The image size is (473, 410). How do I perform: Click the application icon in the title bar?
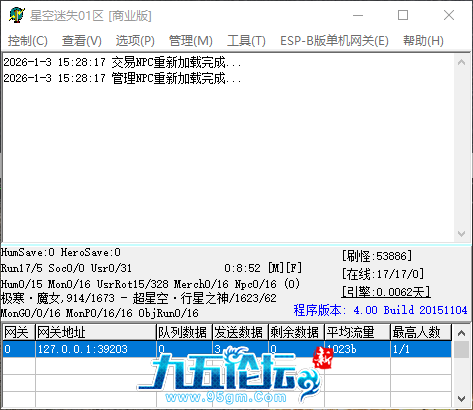pyautogui.click(x=17, y=15)
